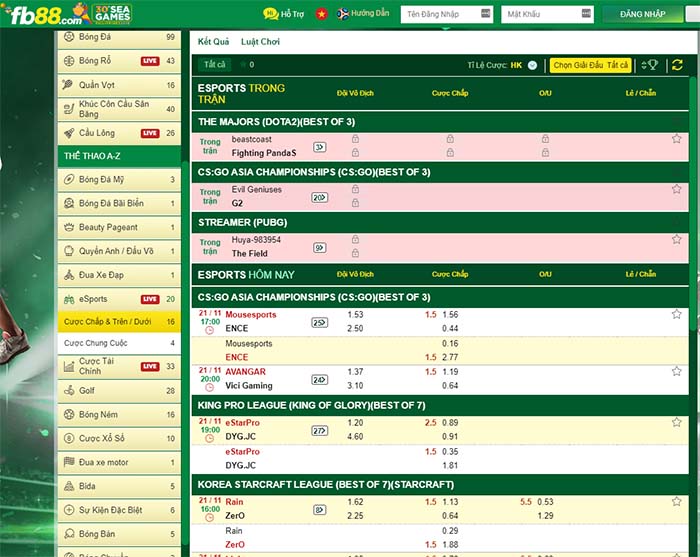This screenshot has height=557, width=700.
Task: Favorite the Huya-983954 vs The Field match
Action: (676, 239)
